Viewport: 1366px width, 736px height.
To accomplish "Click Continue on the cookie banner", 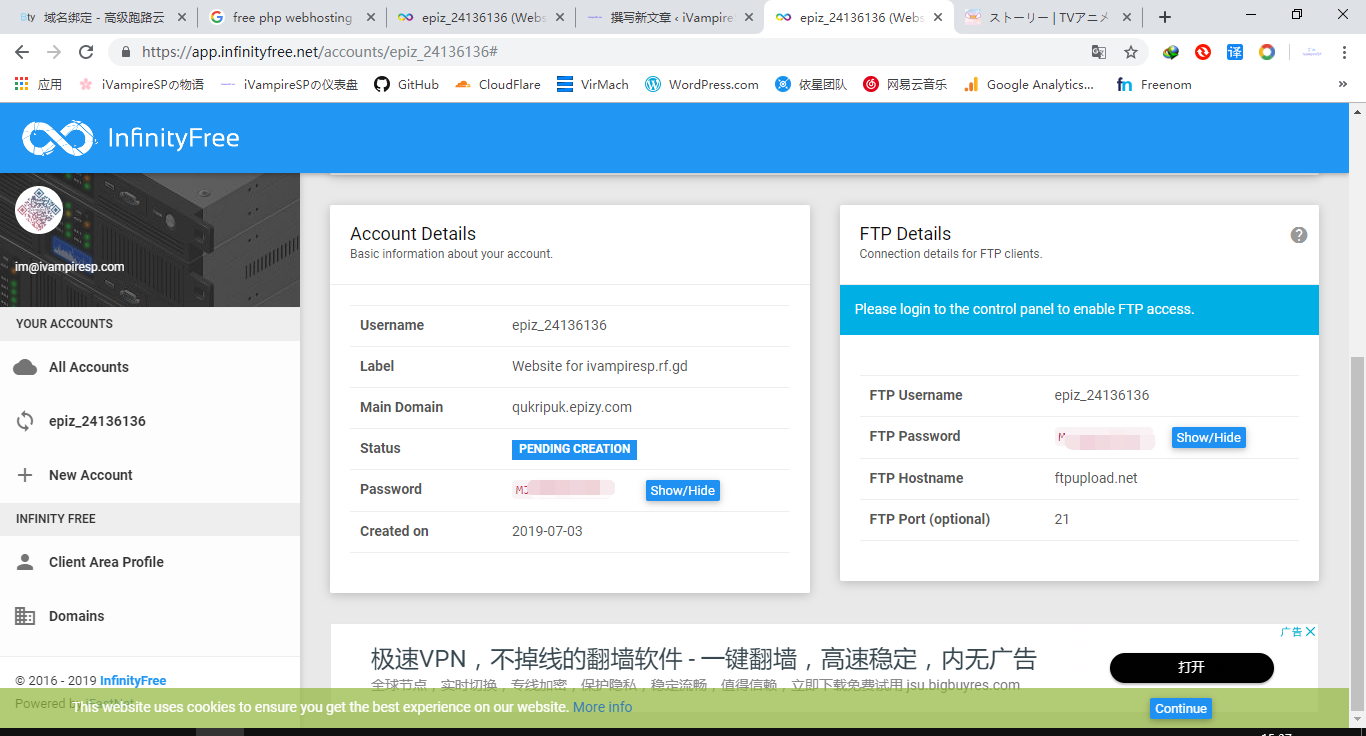I will tap(1181, 708).
